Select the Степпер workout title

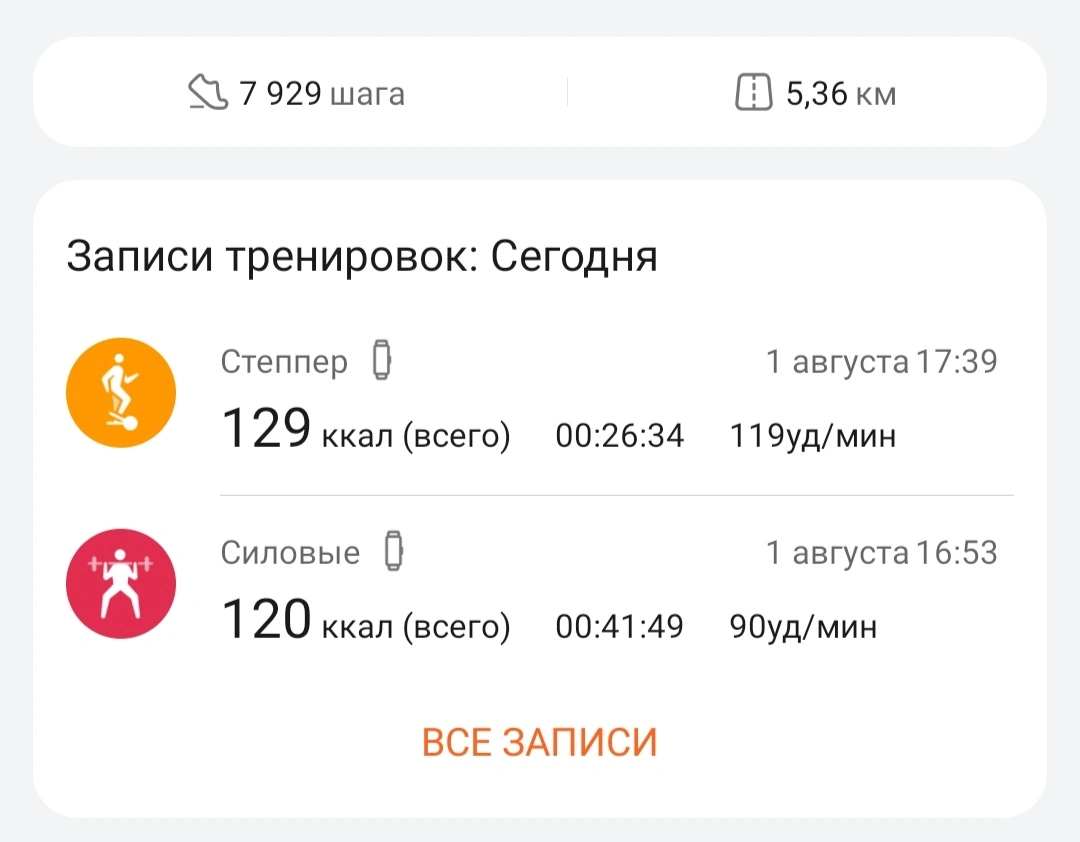pyautogui.click(x=284, y=361)
